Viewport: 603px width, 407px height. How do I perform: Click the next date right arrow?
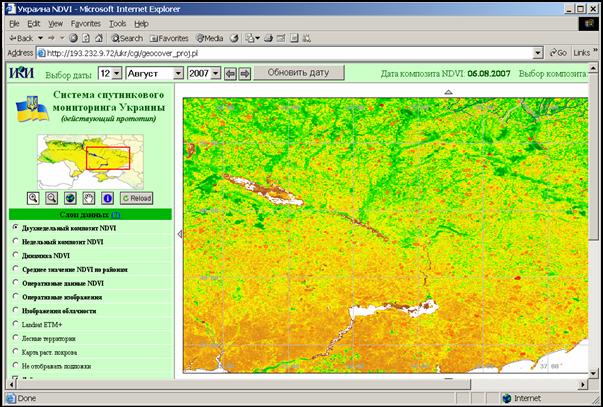[244, 74]
